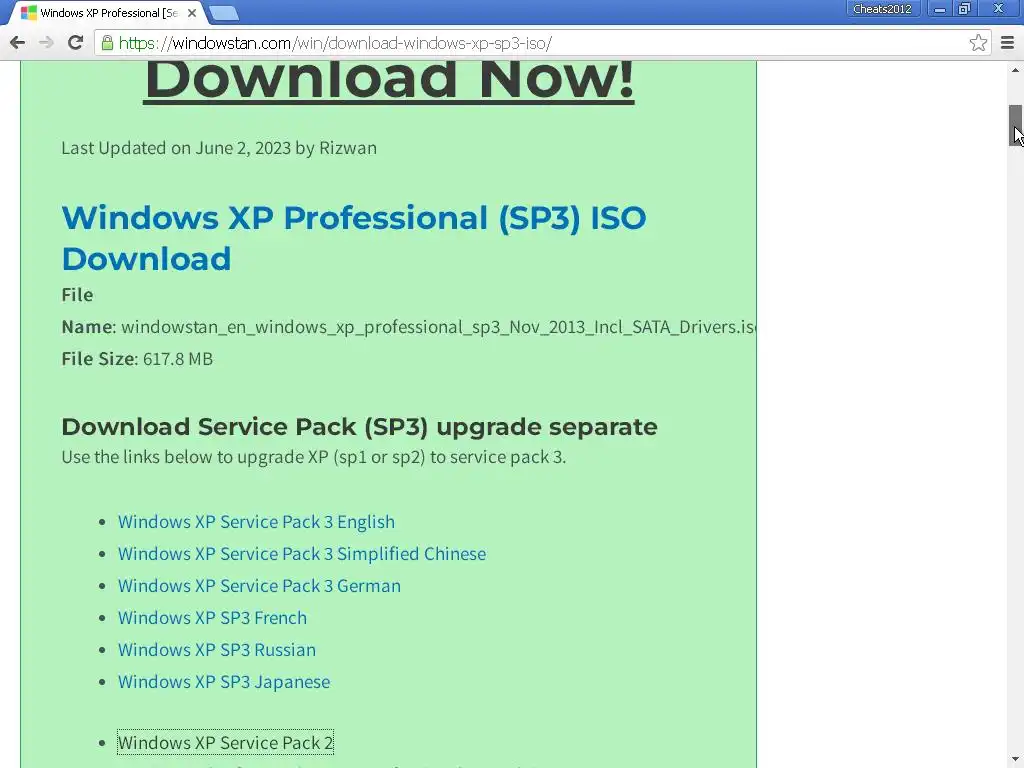The height and width of the screenshot is (768, 1024).
Task: Click the address bar URL field
Action: point(542,43)
